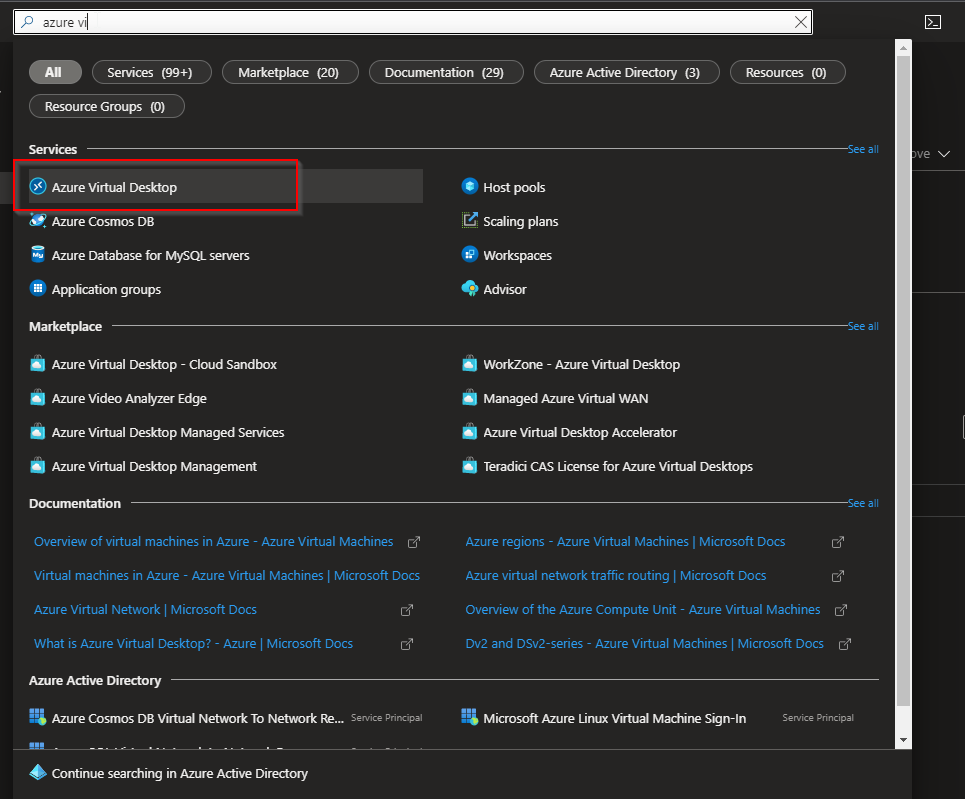Select Microsoft Azure Linux Virtual Machine Sign-In
The width and height of the screenshot is (965, 799).
tap(614, 718)
